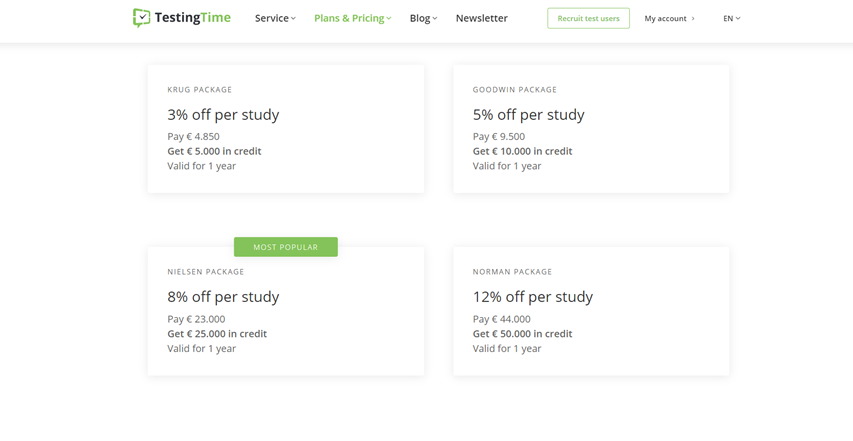This screenshot has width=853, height=441.
Task: Click 'Valid for 1 year' in Nielsen card
Action: point(202,349)
